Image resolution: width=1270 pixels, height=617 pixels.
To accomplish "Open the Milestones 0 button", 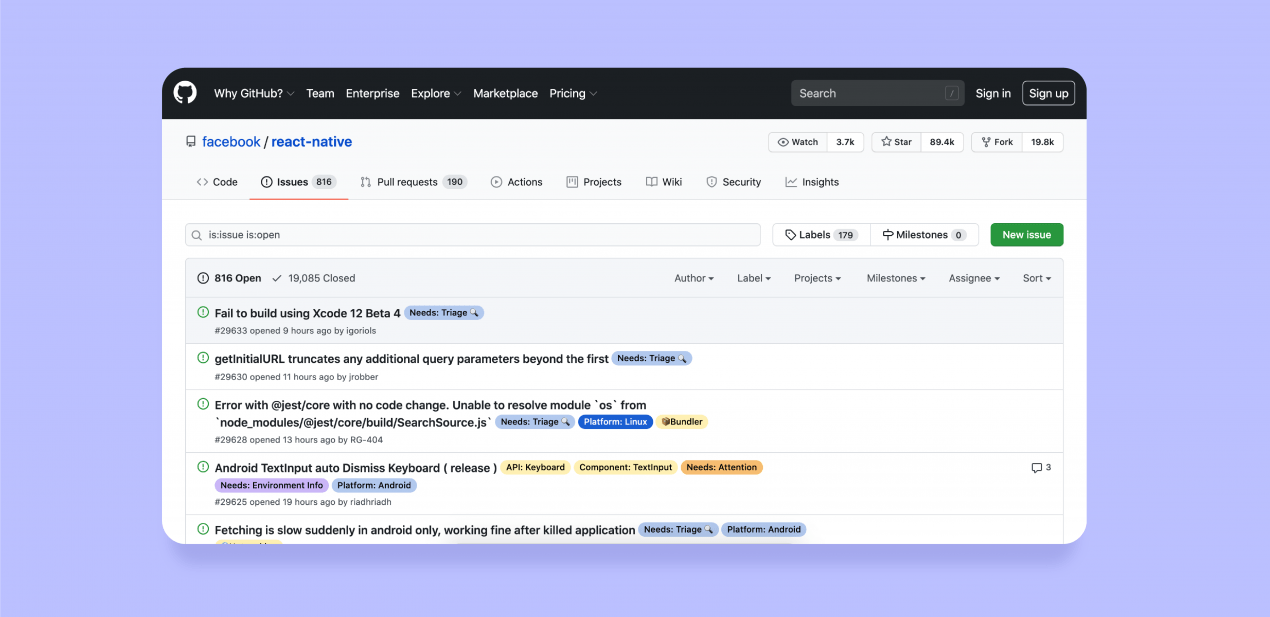I will [x=924, y=235].
